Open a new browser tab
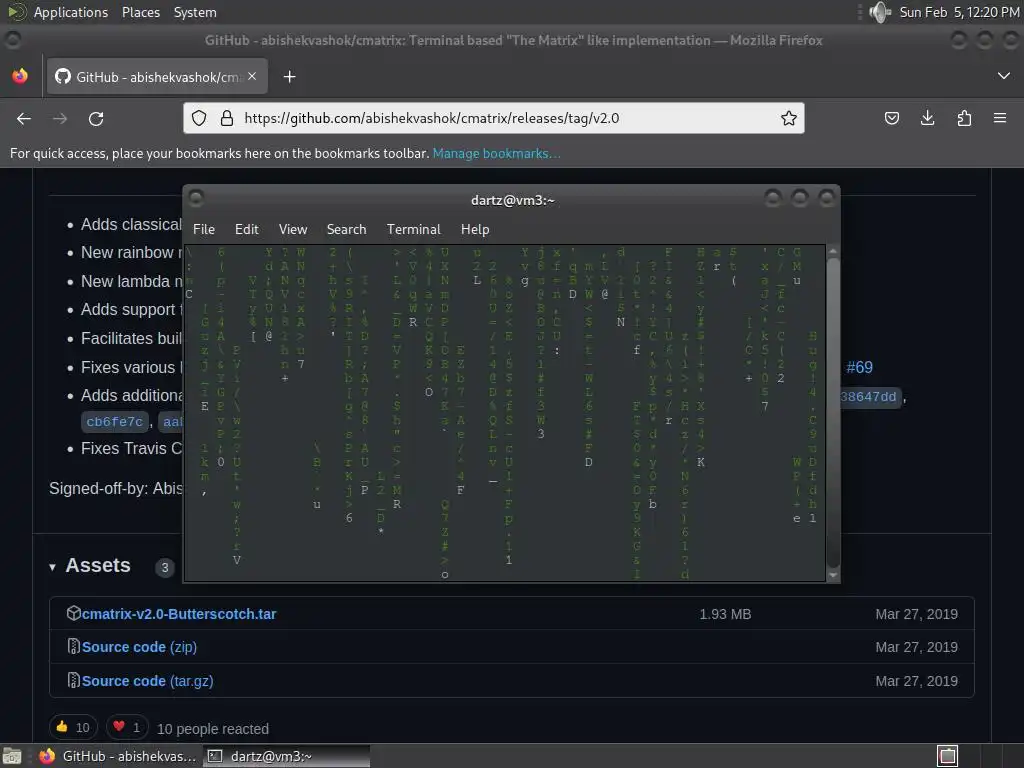 pyautogui.click(x=289, y=77)
